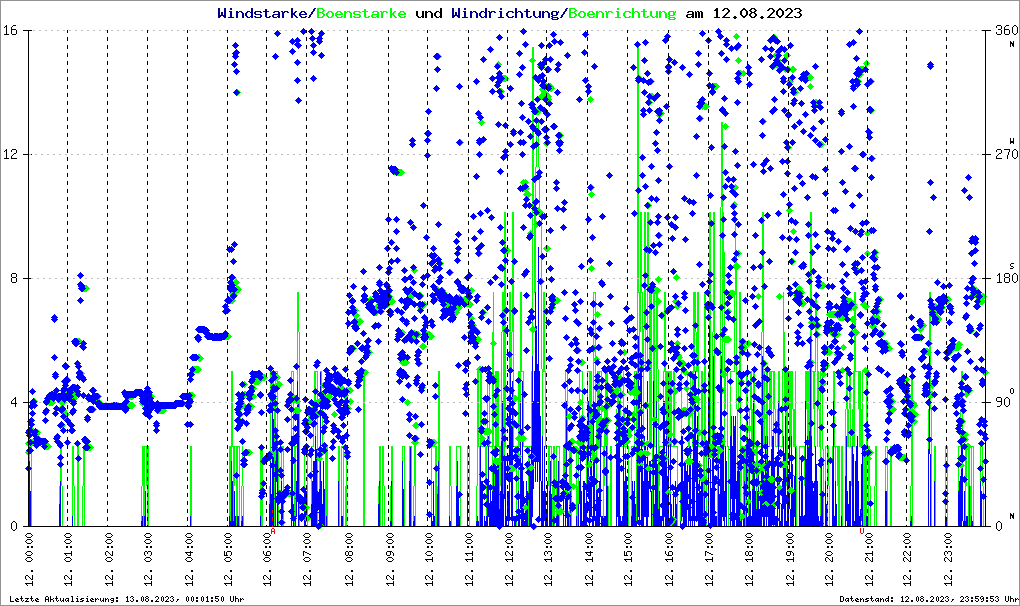
Task: Click the "Letzte Aktualisierung" timestamp footer text
Action: [x=126, y=599]
